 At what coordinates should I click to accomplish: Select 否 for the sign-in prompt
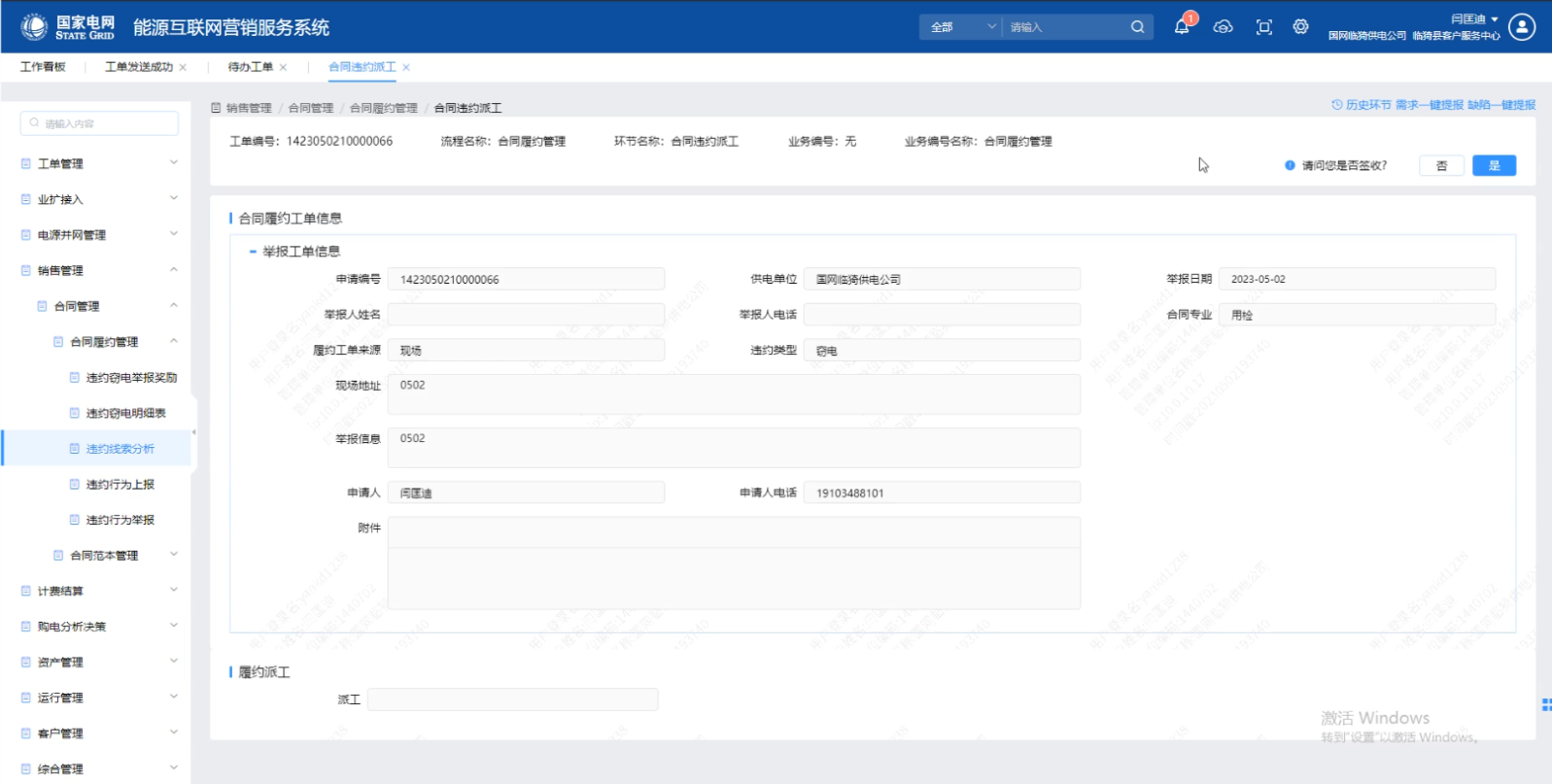(1441, 166)
